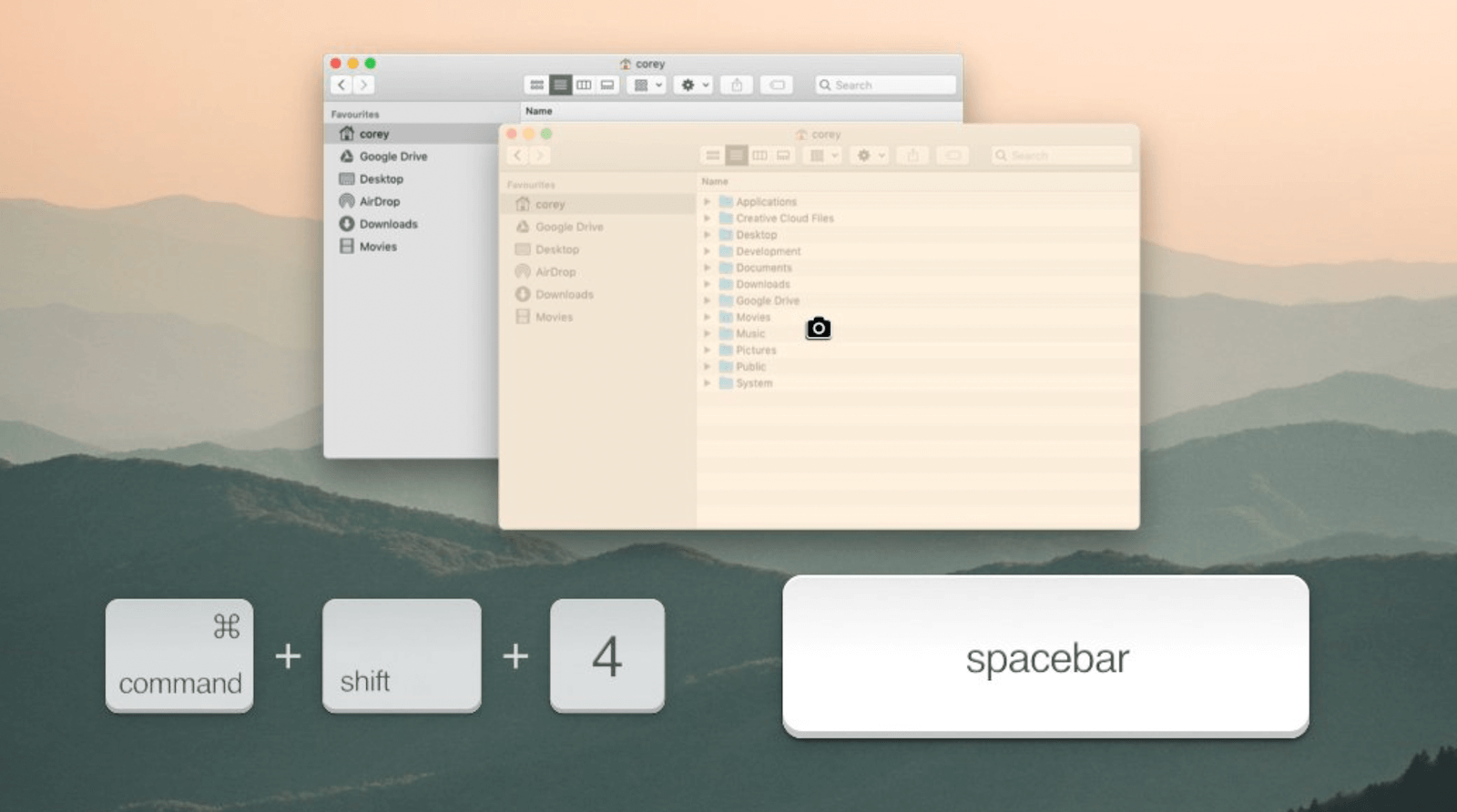
Task: Click the Pictures folder name
Action: pyautogui.click(x=756, y=350)
